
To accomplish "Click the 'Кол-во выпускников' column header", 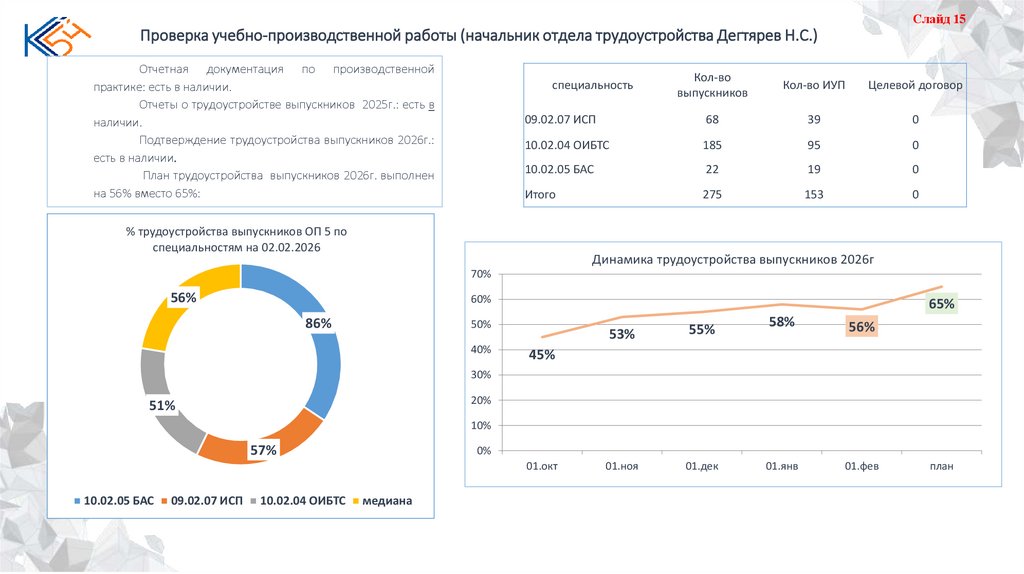I will (712, 86).
